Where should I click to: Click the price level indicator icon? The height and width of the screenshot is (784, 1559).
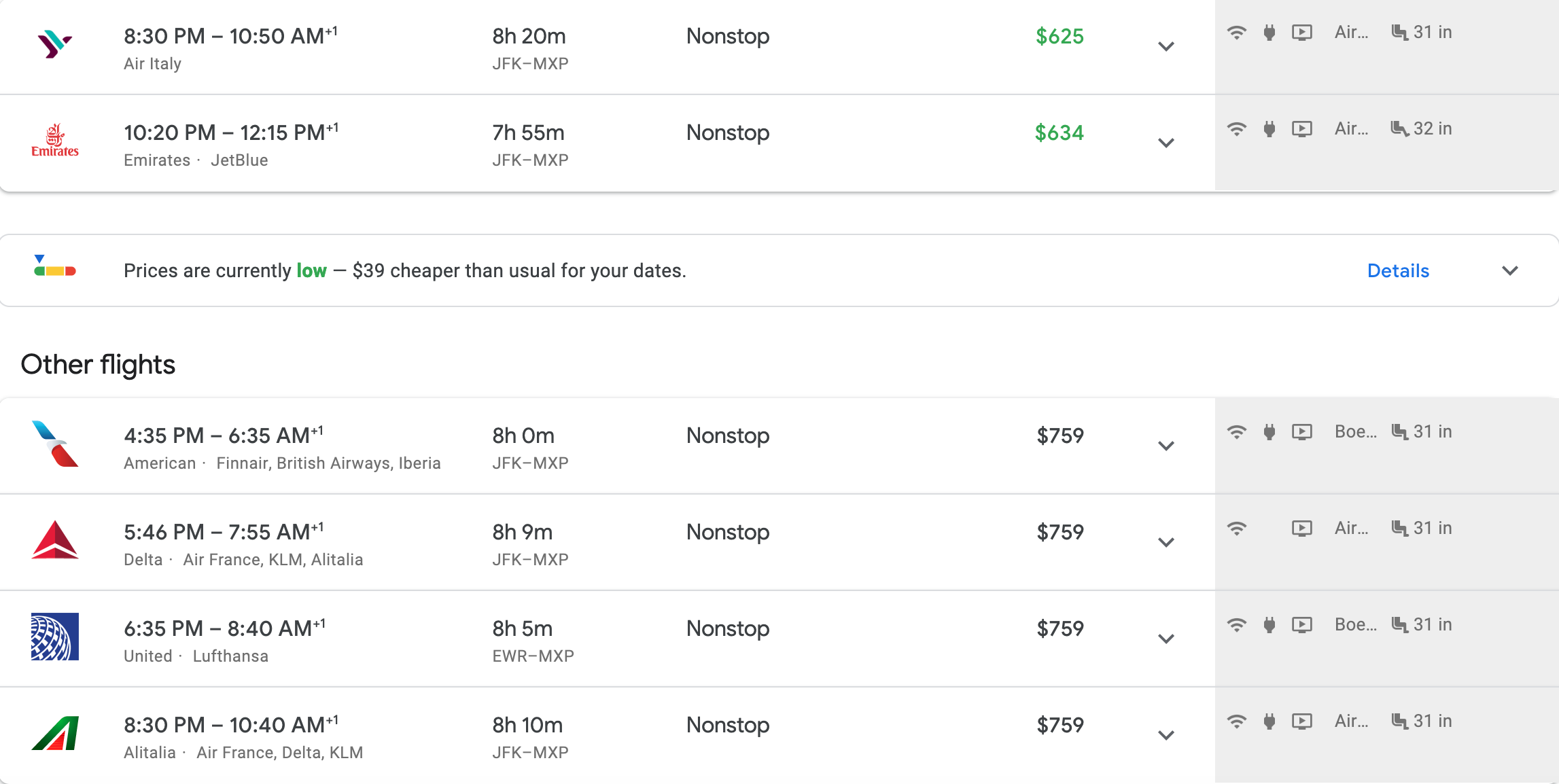tap(55, 268)
